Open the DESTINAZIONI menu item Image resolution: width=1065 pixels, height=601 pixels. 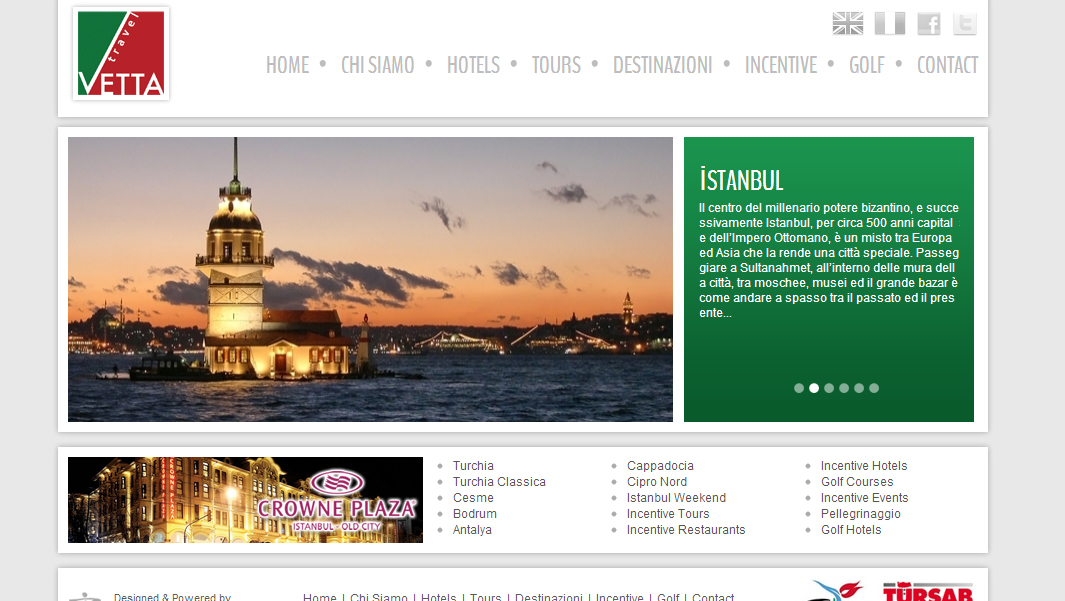[662, 64]
